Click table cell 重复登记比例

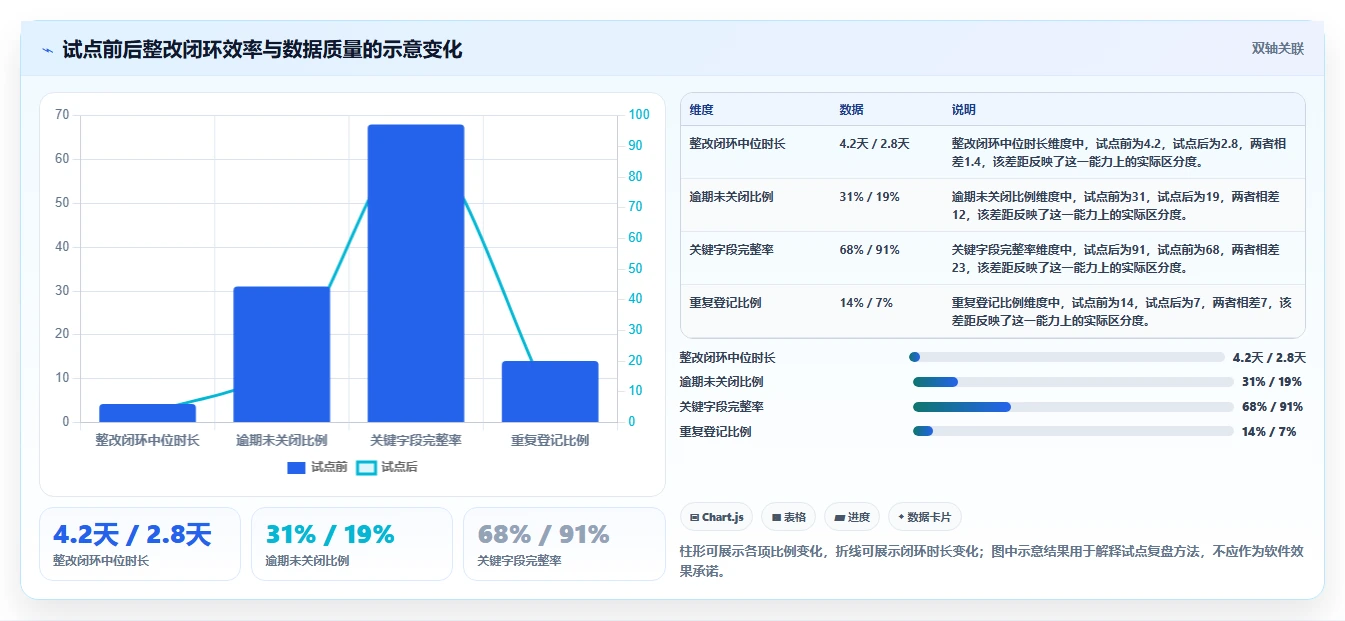(x=725, y=303)
